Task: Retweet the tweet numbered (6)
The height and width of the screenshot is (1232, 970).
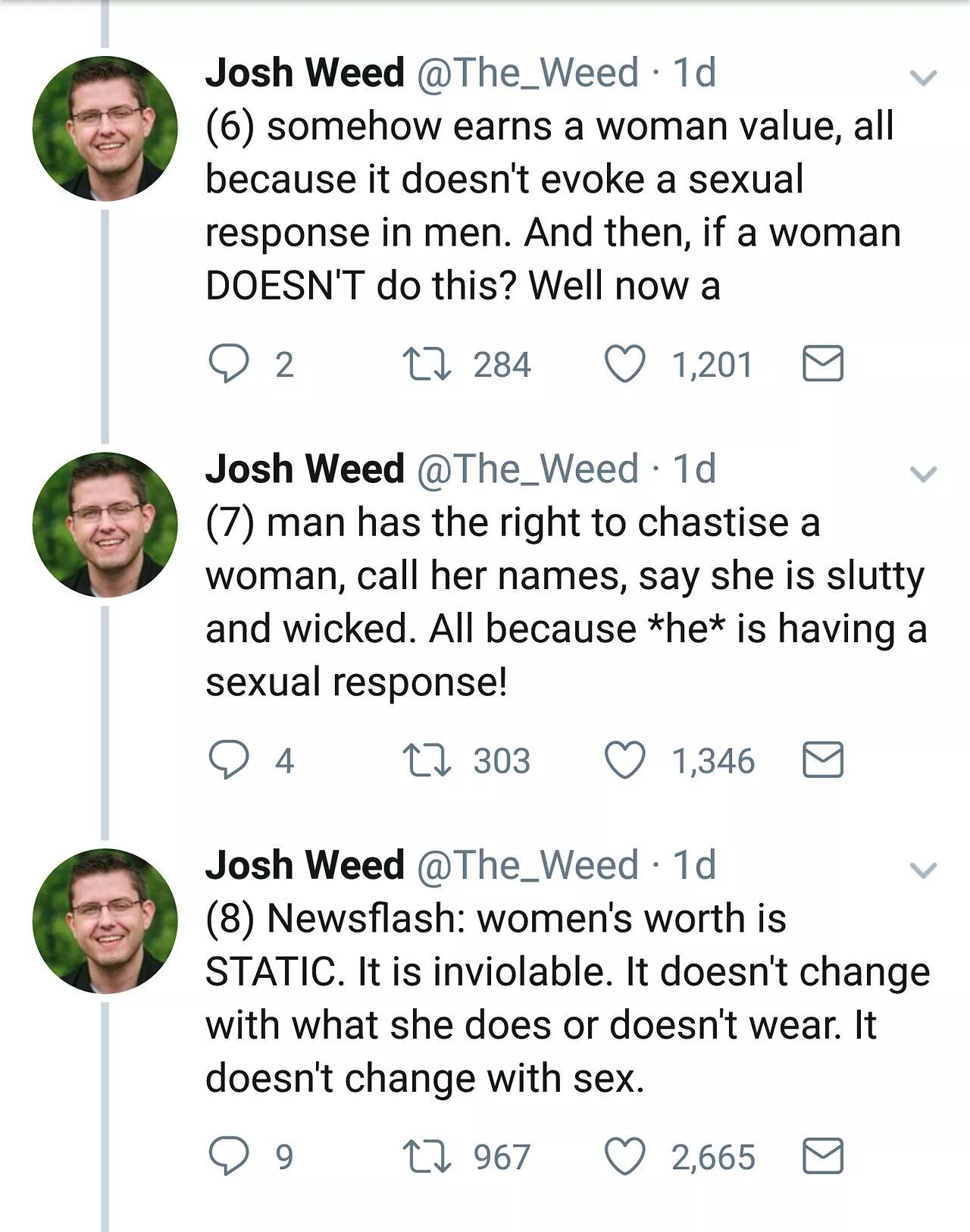Action: tap(427, 365)
